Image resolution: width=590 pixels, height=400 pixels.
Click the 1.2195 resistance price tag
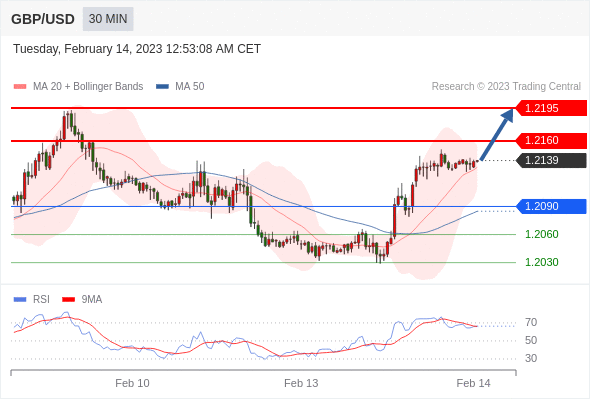[x=551, y=108]
